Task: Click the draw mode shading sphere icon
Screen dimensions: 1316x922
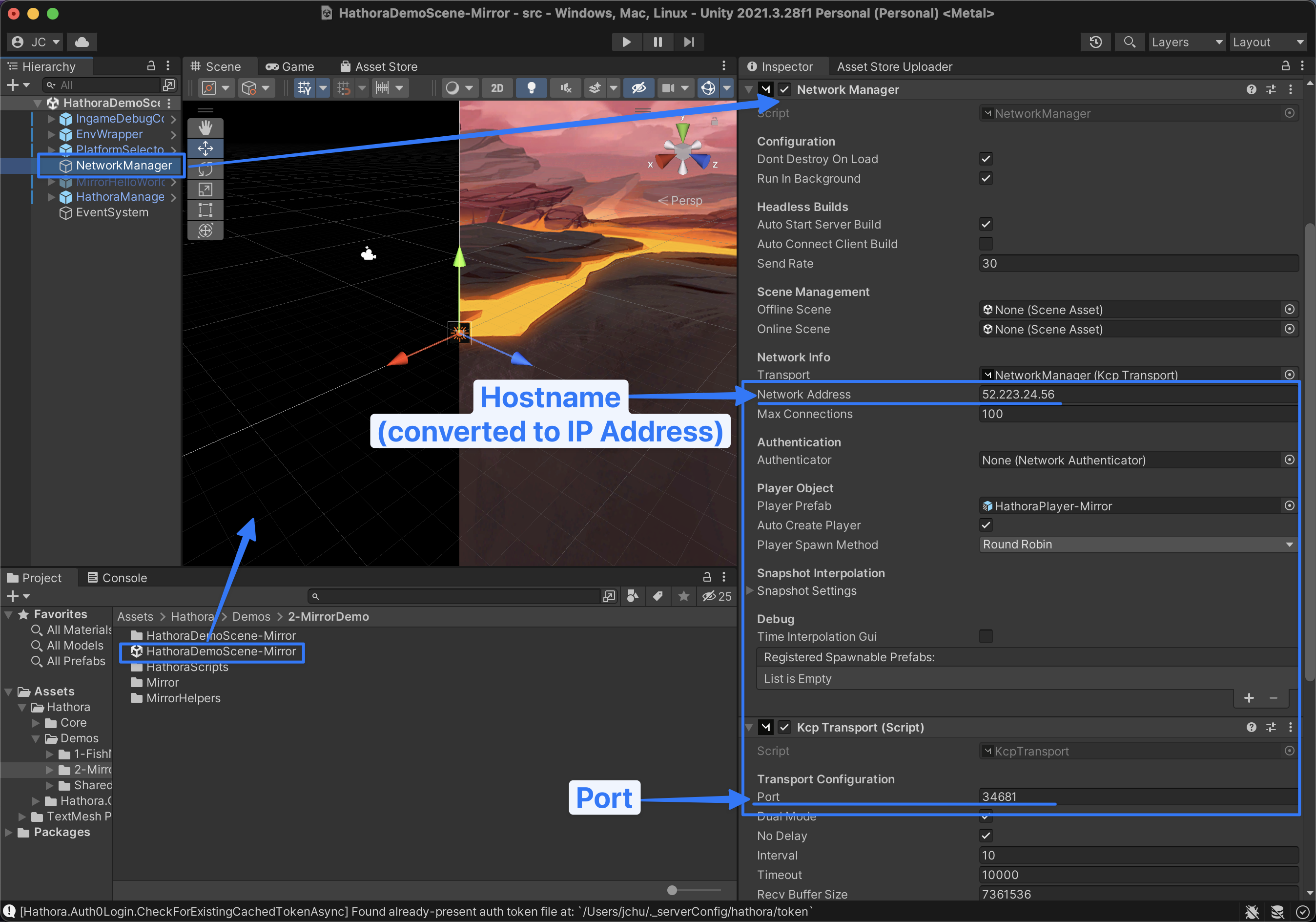Action: point(452,88)
